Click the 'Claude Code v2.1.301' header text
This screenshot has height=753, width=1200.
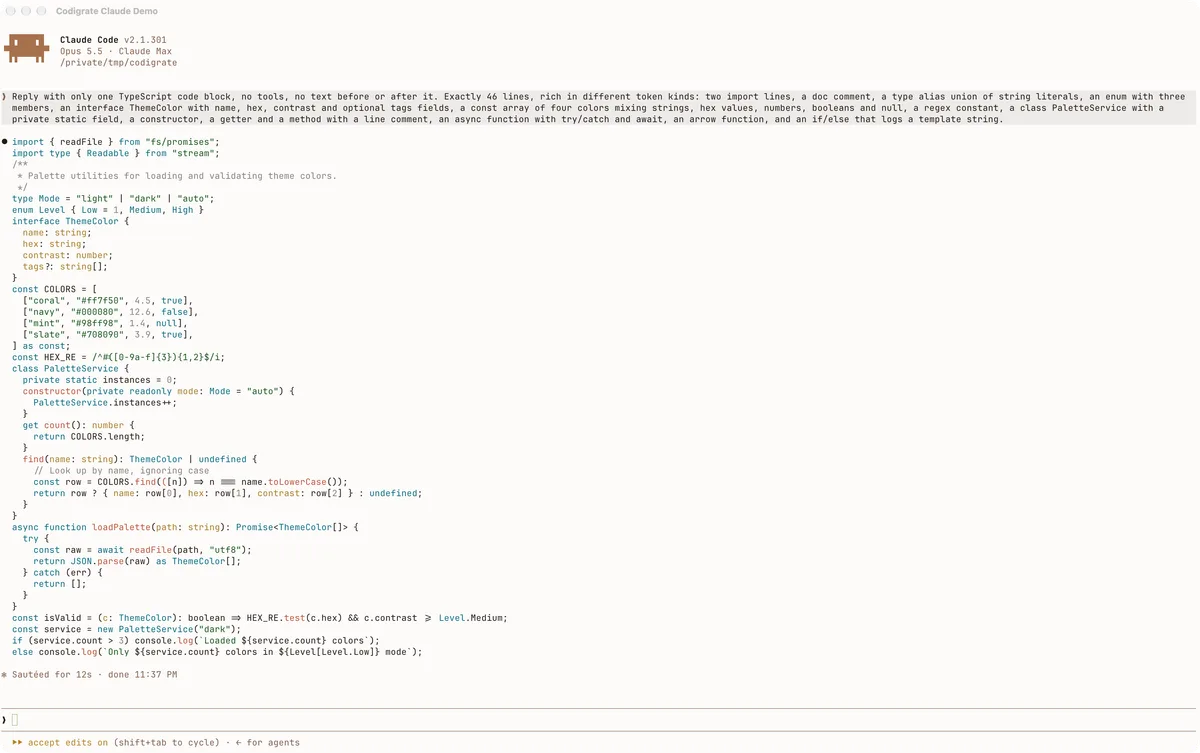(114, 40)
